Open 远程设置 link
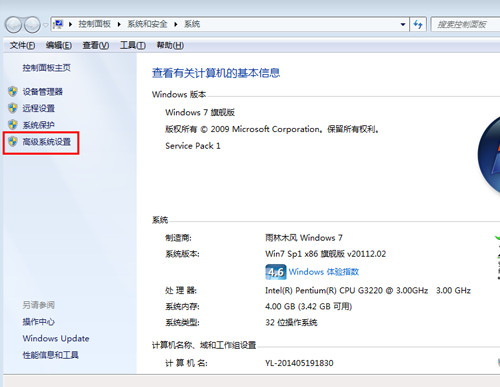Viewport: 500px width, 387px height. (39, 108)
